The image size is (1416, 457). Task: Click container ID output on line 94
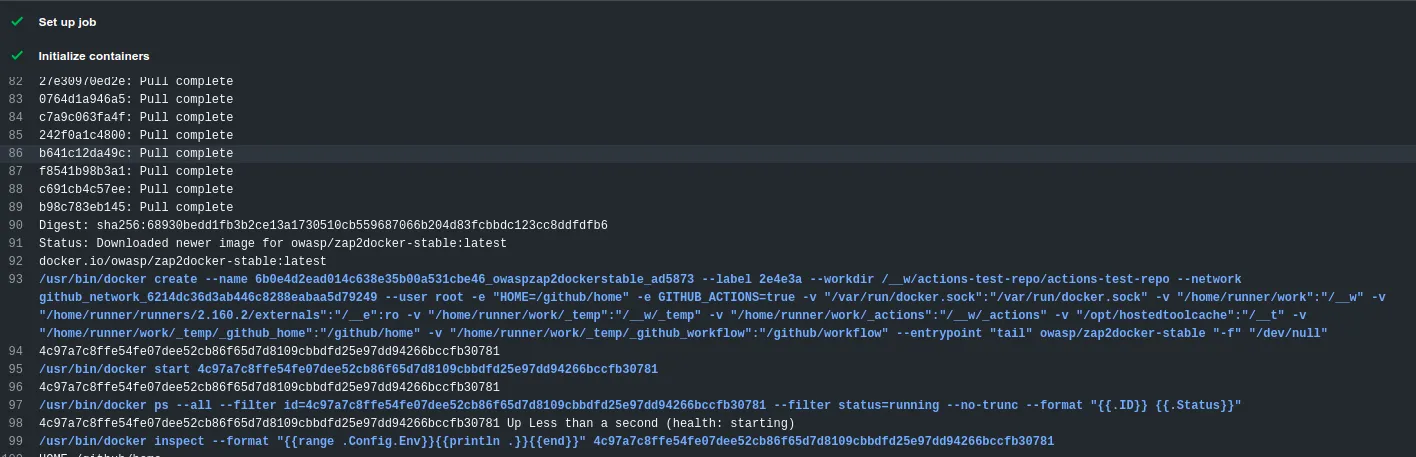(269, 351)
